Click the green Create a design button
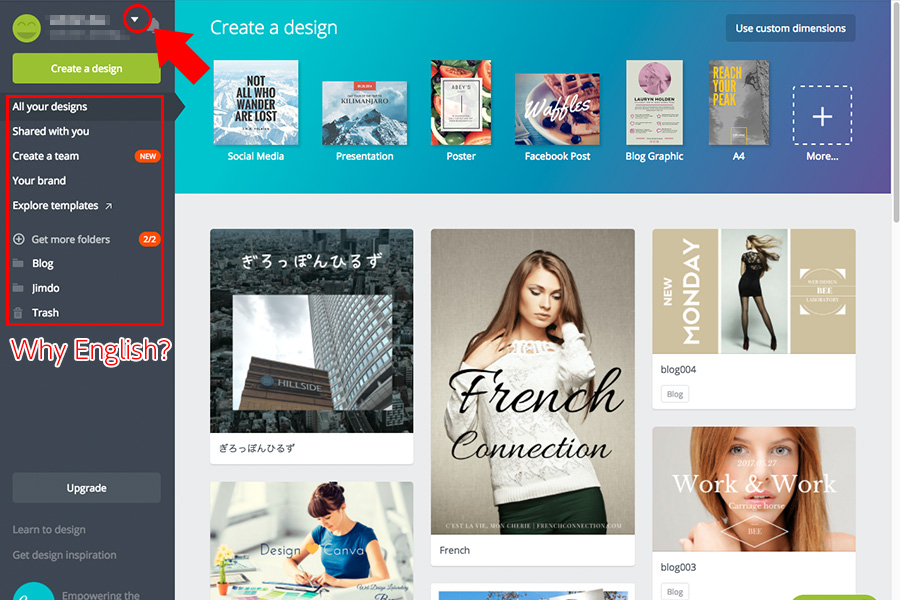900x600 pixels. [x=87, y=68]
